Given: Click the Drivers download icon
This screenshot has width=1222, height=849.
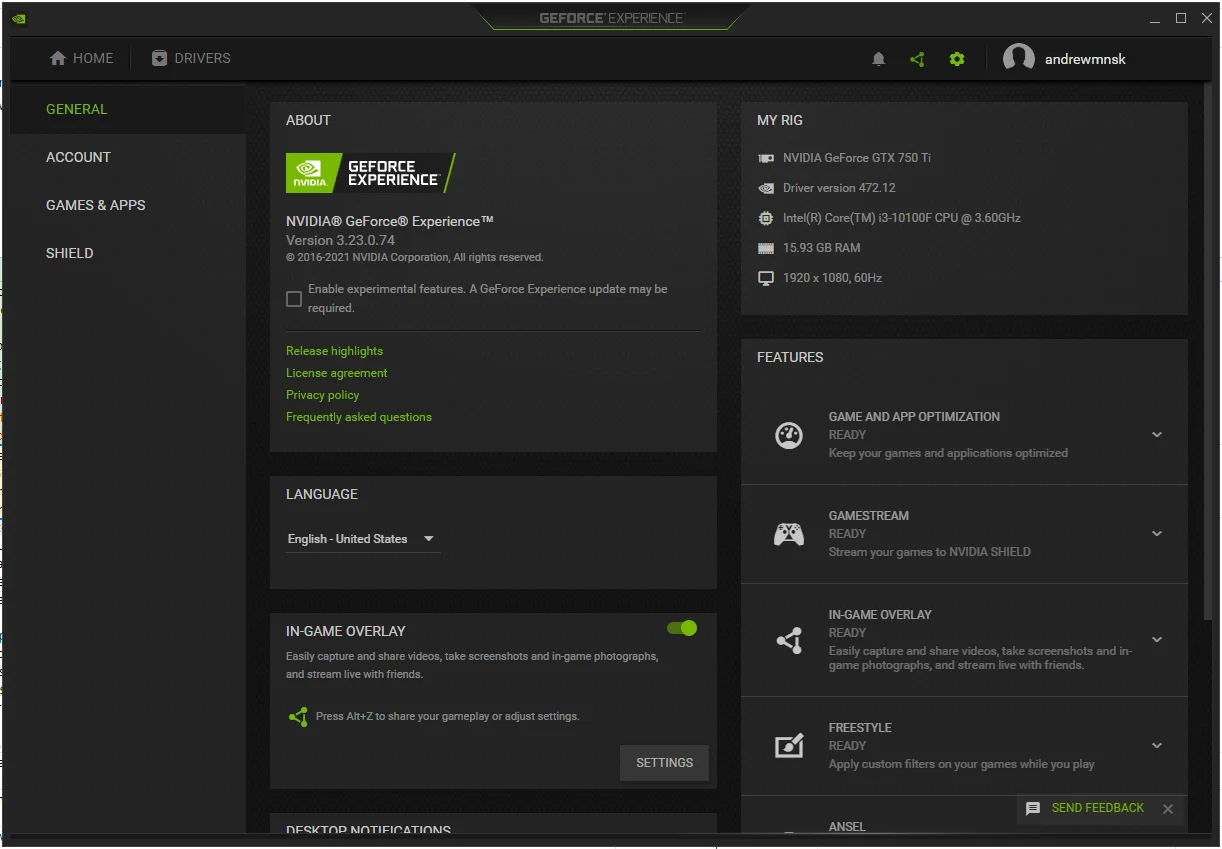Looking at the screenshot, I should [x=159, y=58].
